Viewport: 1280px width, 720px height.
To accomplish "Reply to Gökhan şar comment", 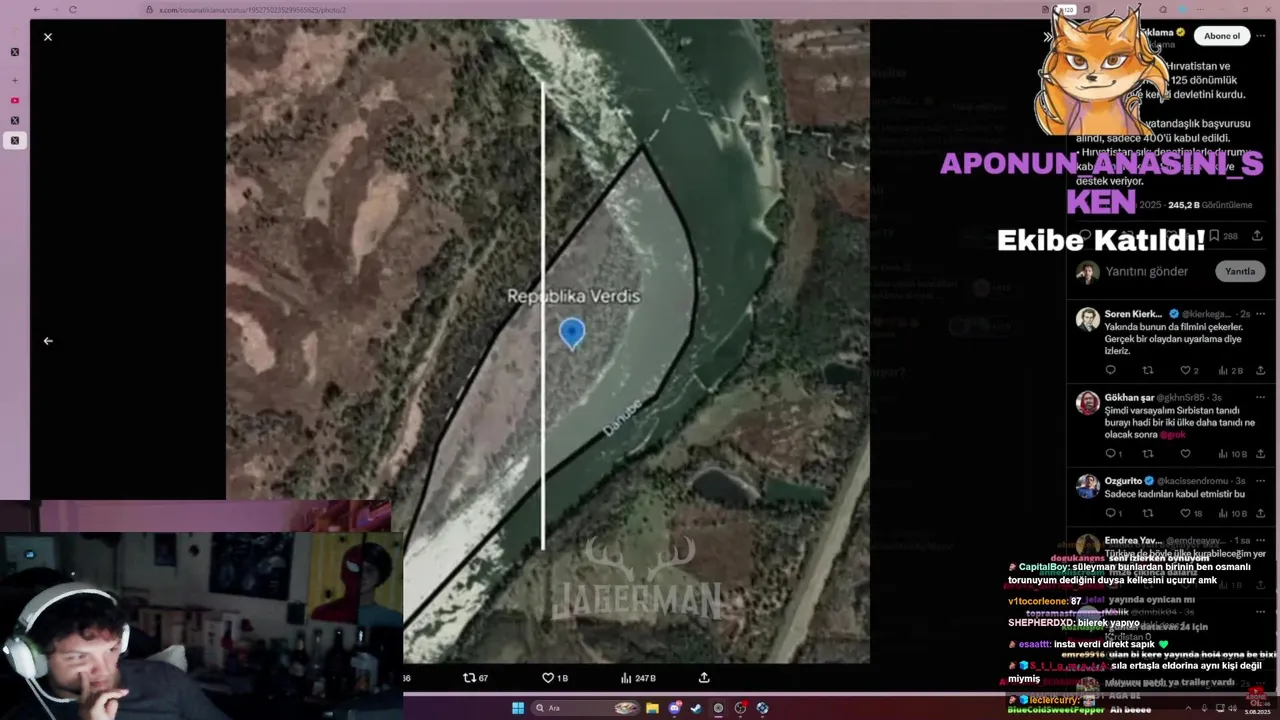I will (x=1113, y=454).
